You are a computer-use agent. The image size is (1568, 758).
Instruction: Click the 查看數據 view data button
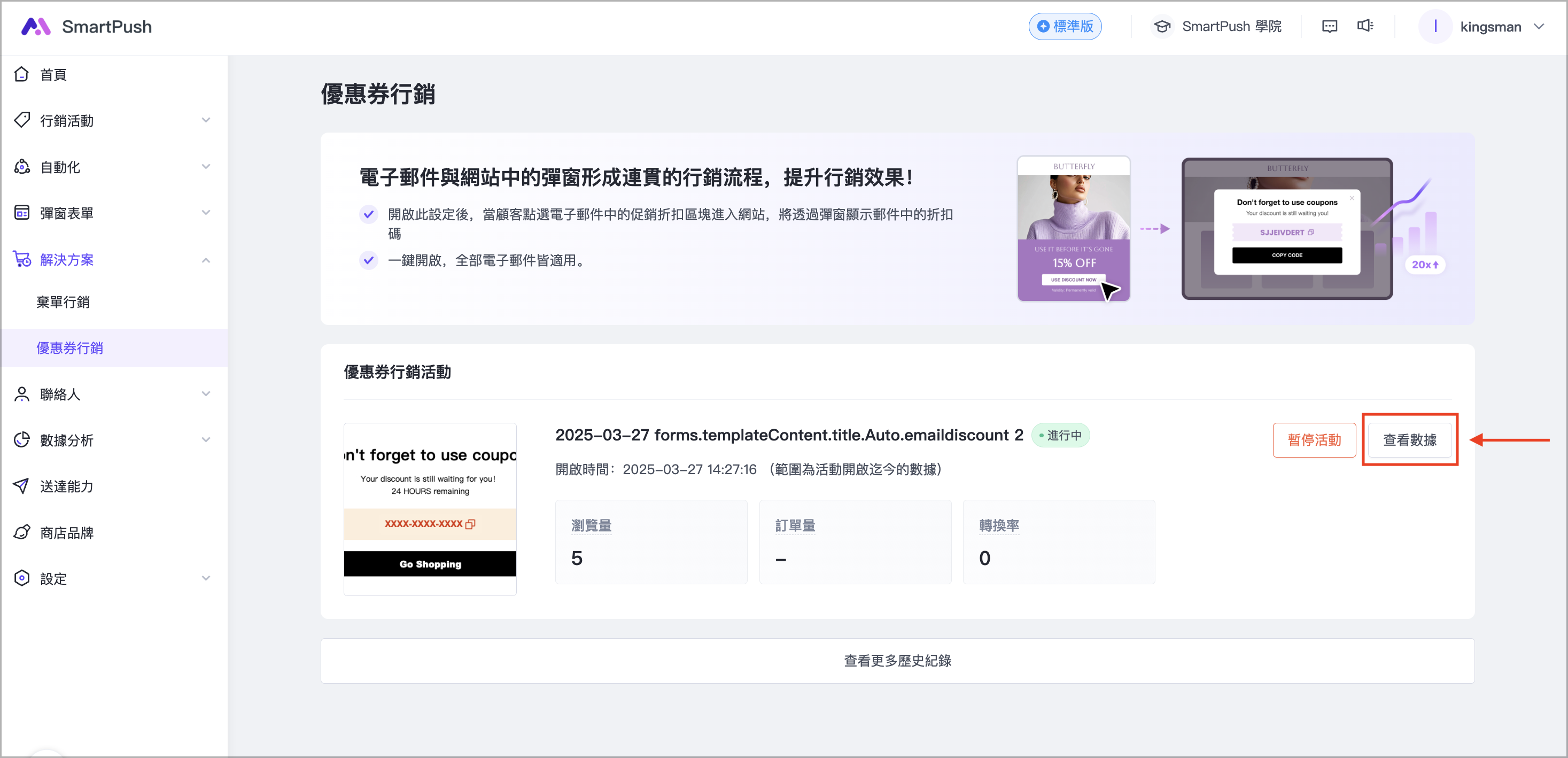coord(1410,439)
